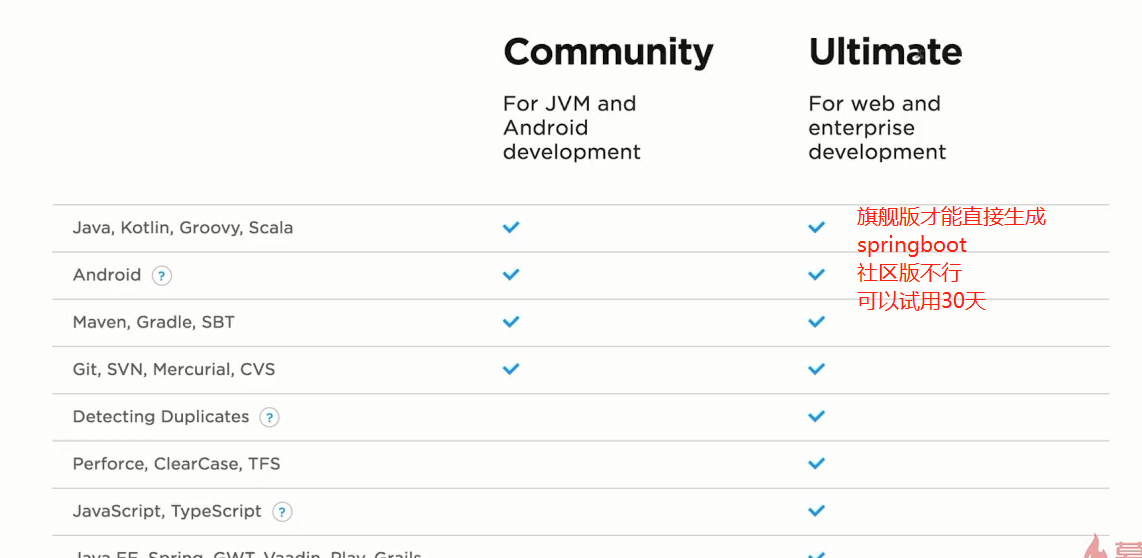This screenshot has width=1142, height=558.
Task: Click the Community edition heading
Action: (608, 53)
